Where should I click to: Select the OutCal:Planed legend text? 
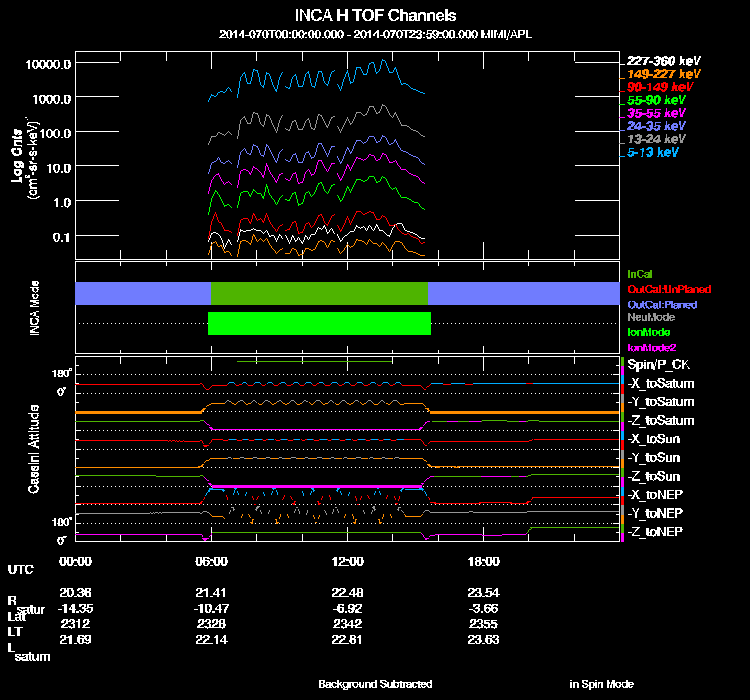coord(662,305)
